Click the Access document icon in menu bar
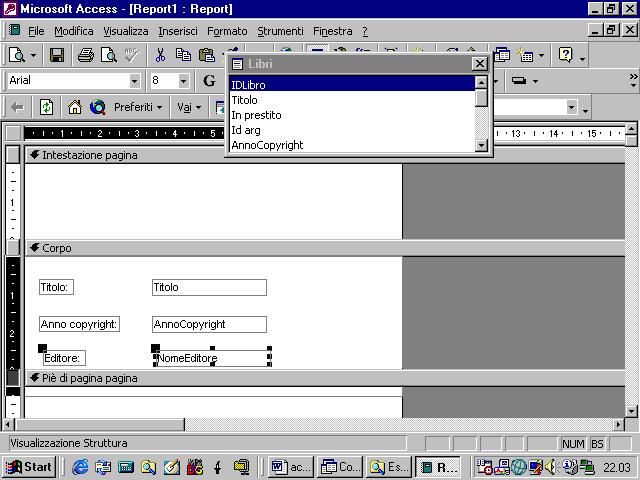This screenshot has height=480, width=640. pos(15,30)
